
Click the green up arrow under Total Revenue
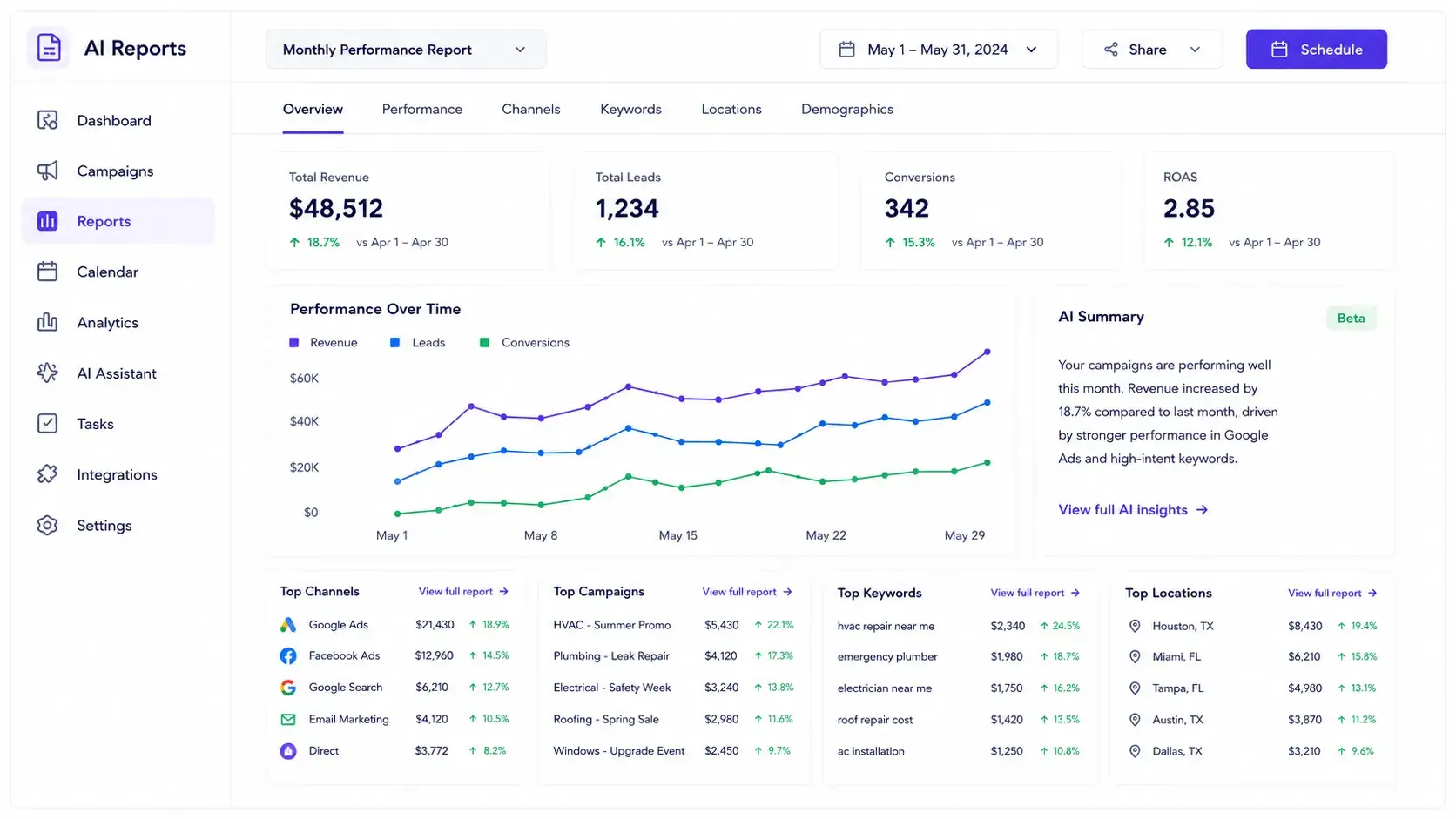[x=294, y=242]
